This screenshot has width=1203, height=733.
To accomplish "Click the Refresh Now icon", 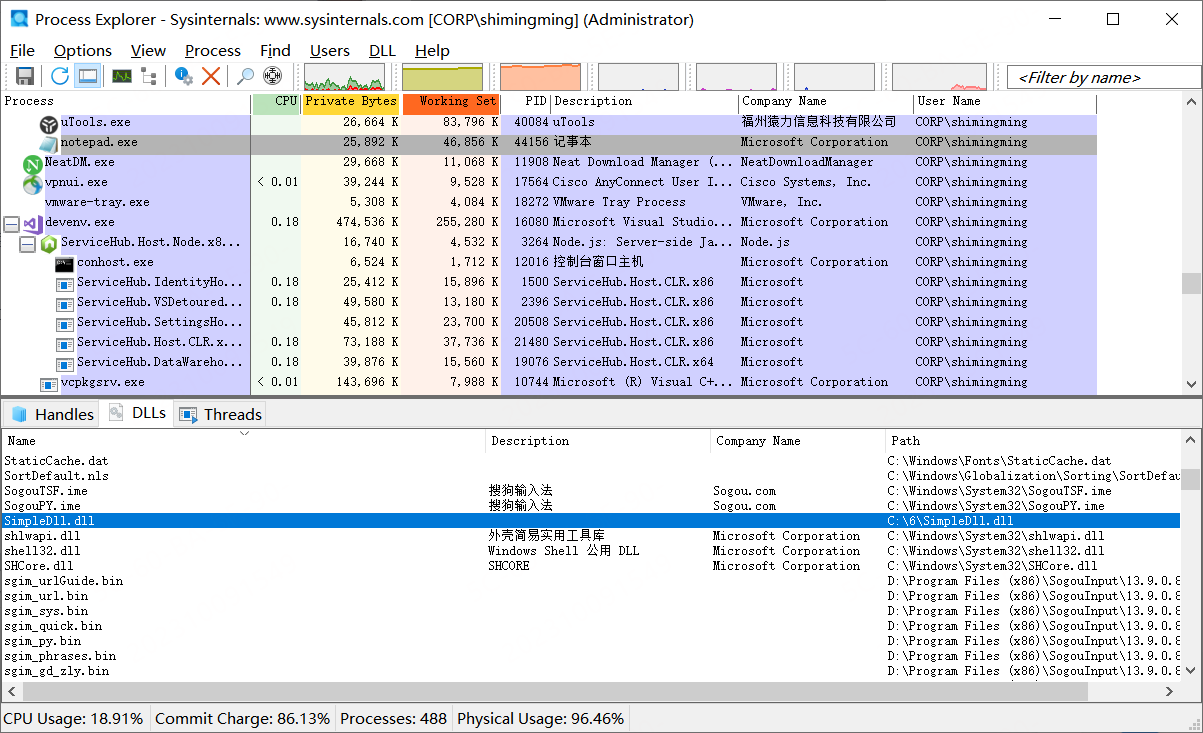I will click(60, 77).
